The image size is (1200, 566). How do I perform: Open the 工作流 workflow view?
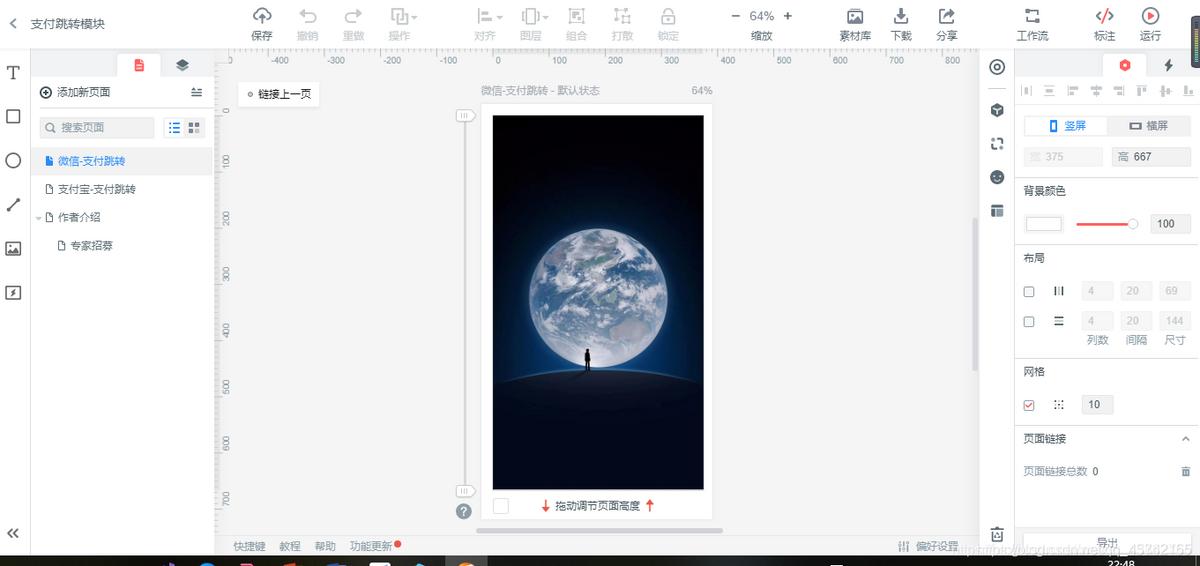click(1032, 16)
